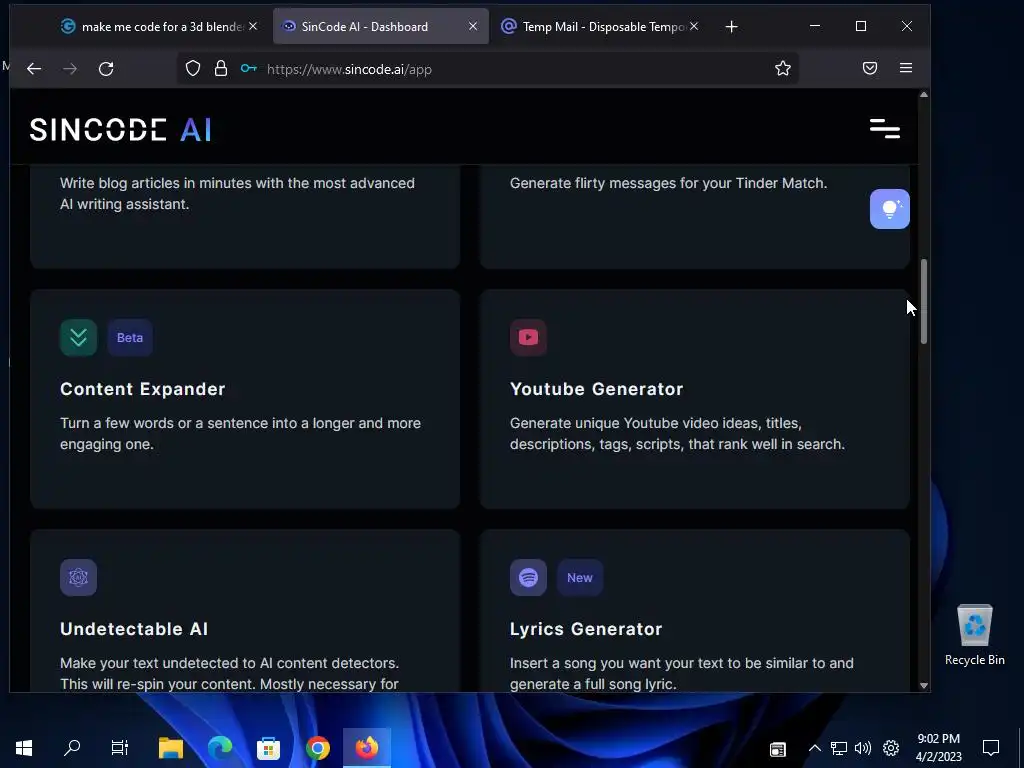Open the Undetectable AI title

coord(134,629)
